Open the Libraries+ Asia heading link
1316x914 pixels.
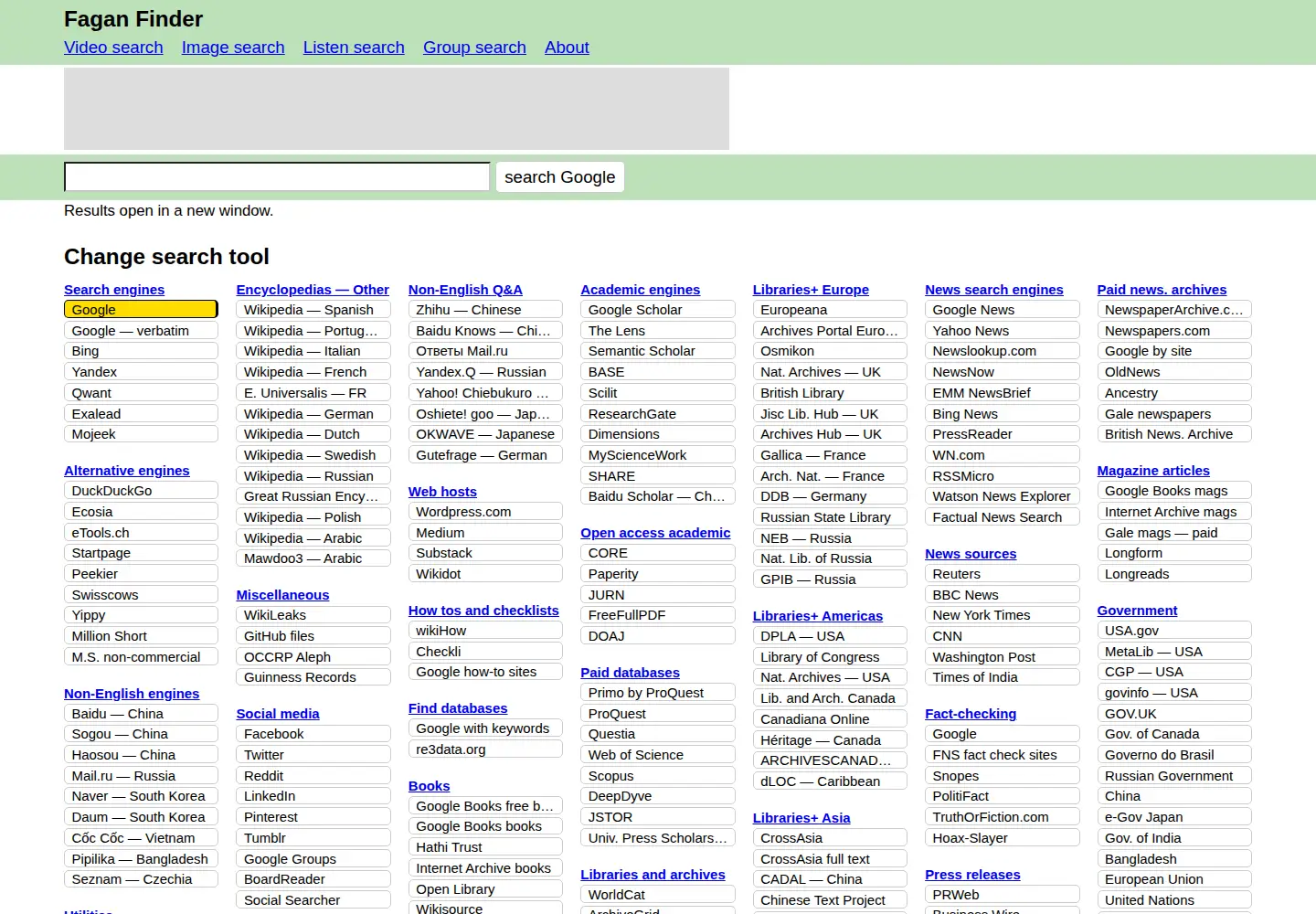(801, 818)
